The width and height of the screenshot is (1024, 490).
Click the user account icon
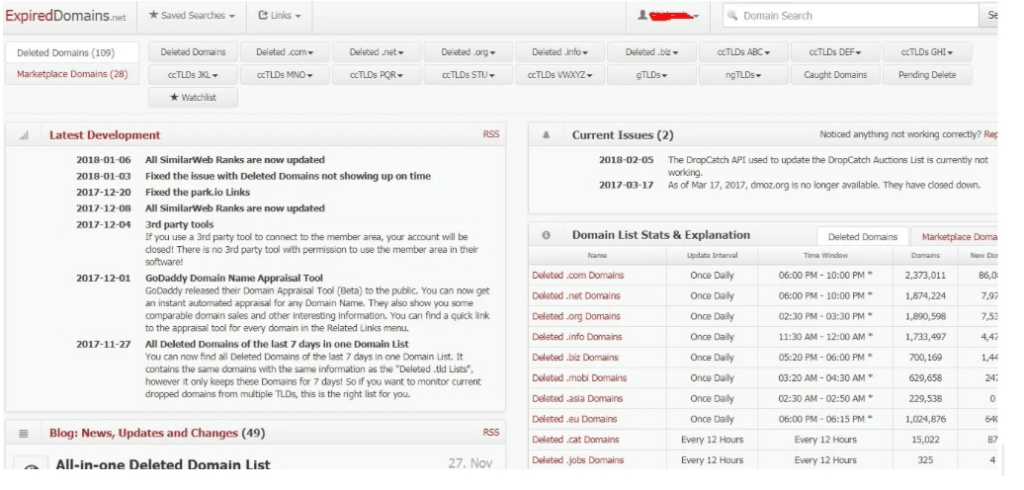pos(645,16)
